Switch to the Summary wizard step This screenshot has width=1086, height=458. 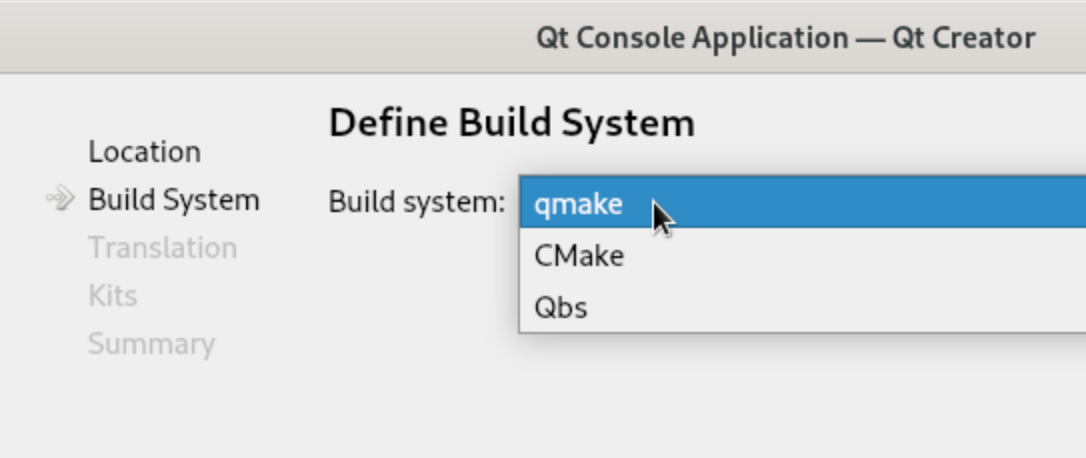151,344
